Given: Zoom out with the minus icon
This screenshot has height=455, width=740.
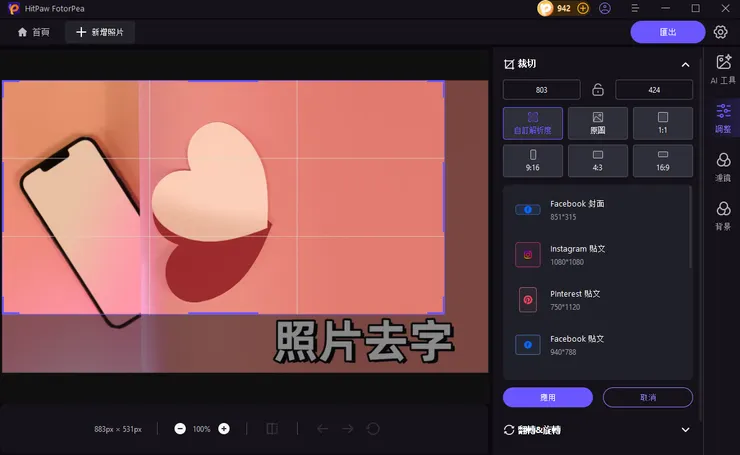Looking at the screenshot, I should click(180, 429).
